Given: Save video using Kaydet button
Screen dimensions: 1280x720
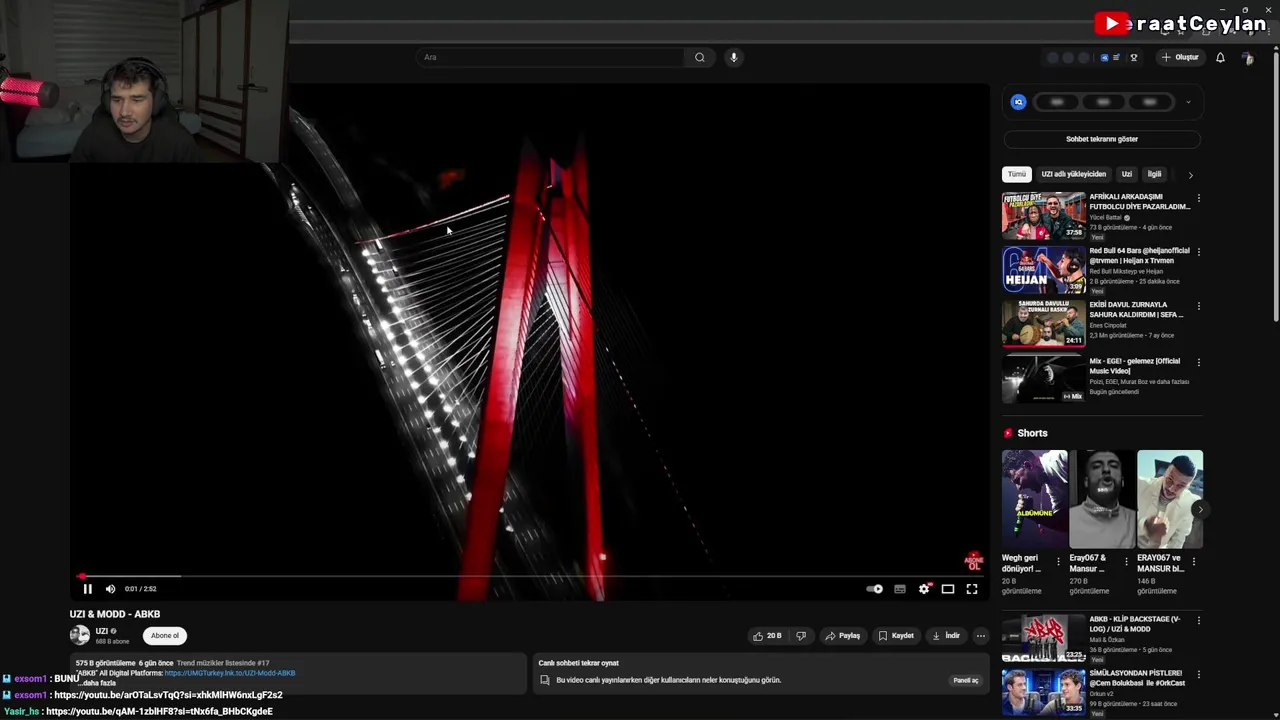Looking at the screenshot, I should click(896, 635).
